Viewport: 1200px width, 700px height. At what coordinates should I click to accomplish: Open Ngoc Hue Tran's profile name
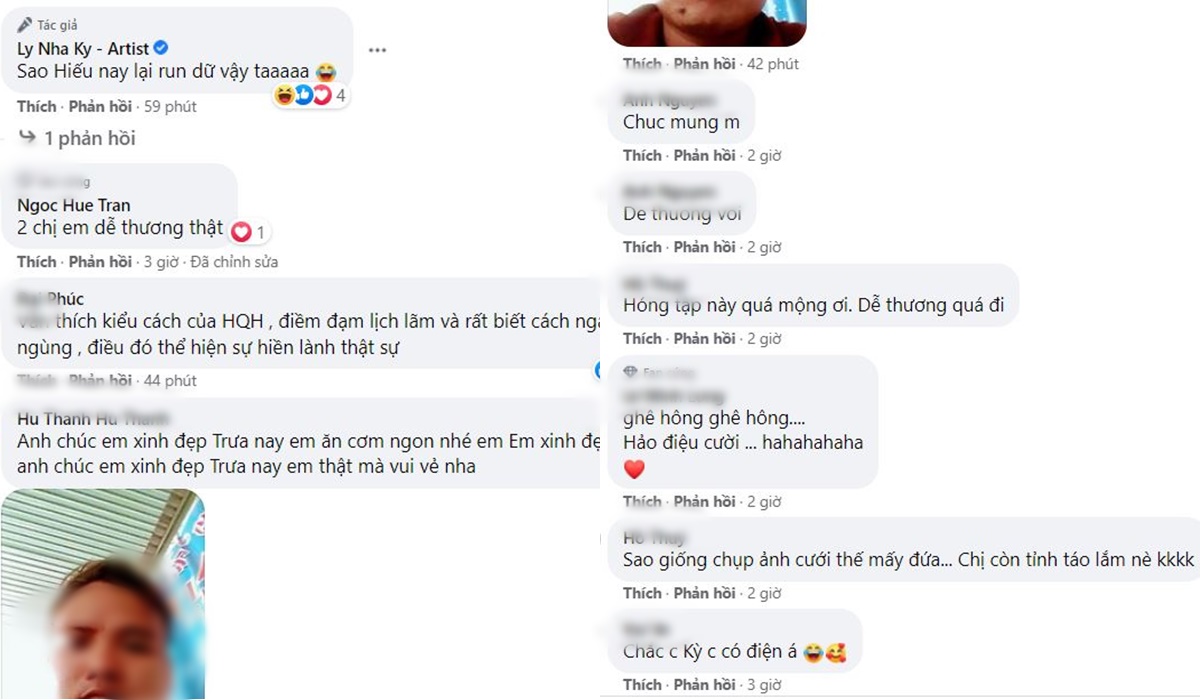(74, 205)
